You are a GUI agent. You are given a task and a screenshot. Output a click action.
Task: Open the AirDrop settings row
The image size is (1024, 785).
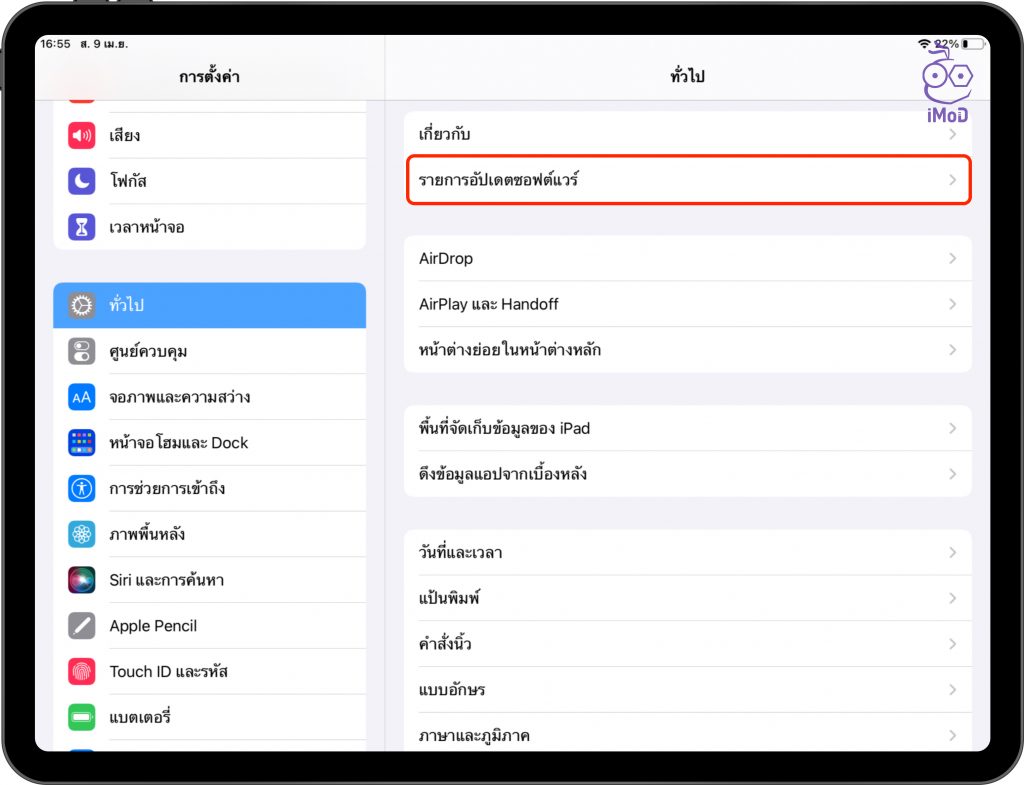tap(687, 258)
